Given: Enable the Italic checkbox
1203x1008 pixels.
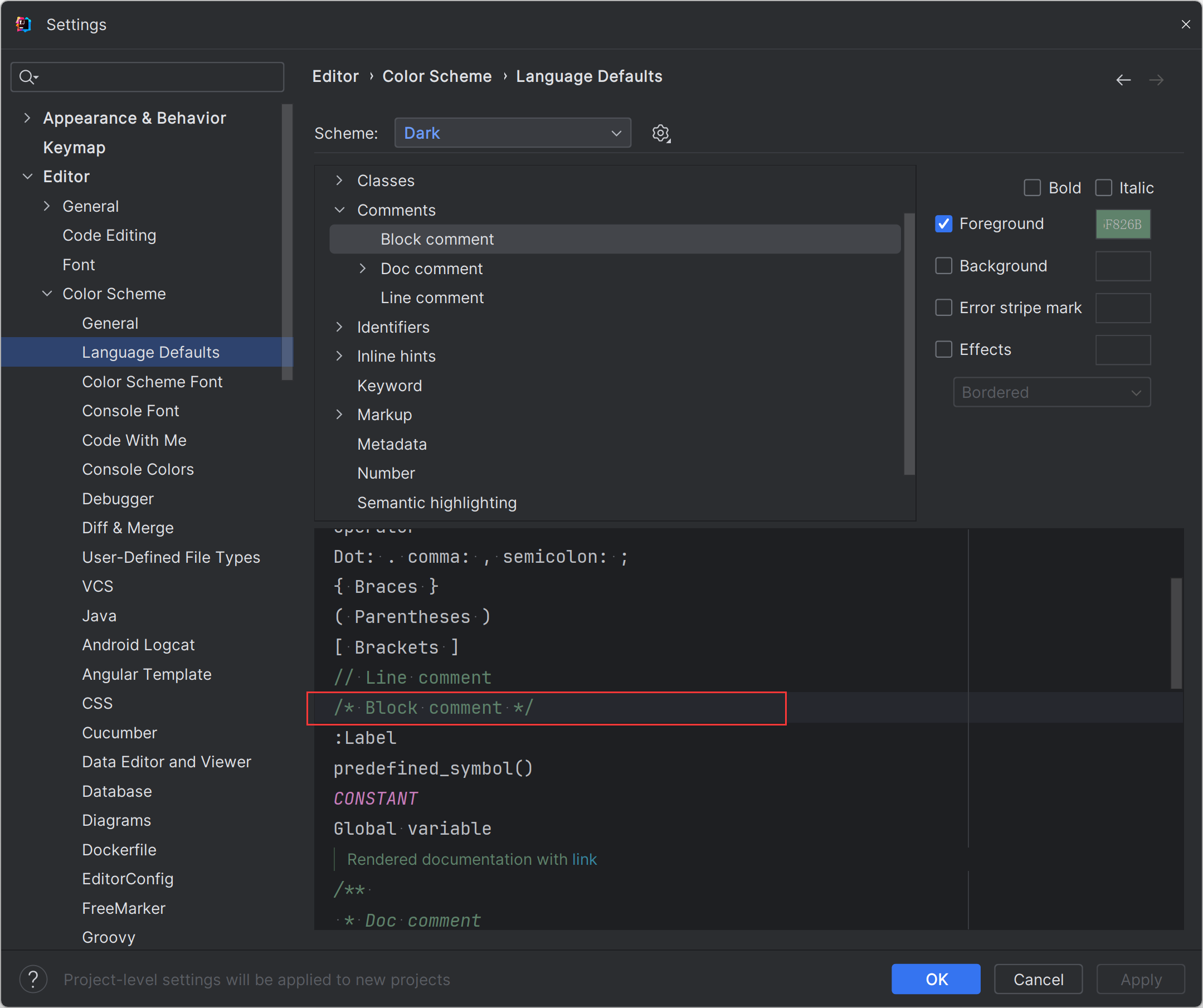Looking at the screenshot, I should pos(1103,188).
